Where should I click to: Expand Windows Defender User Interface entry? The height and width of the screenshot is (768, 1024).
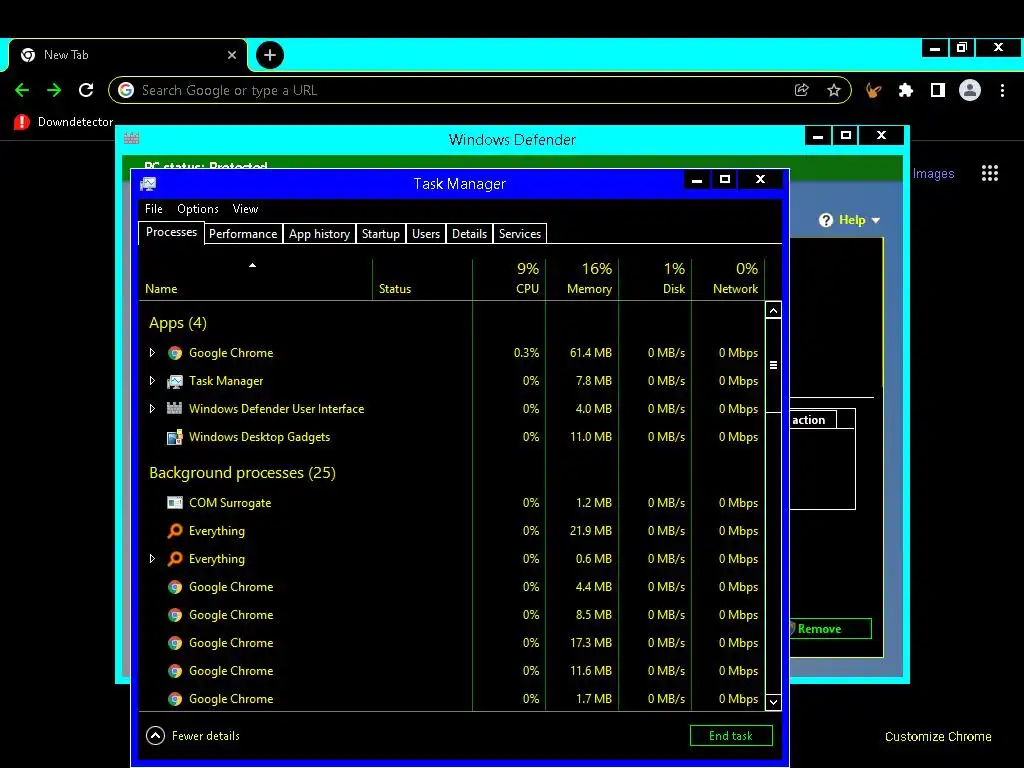(152, 409)
